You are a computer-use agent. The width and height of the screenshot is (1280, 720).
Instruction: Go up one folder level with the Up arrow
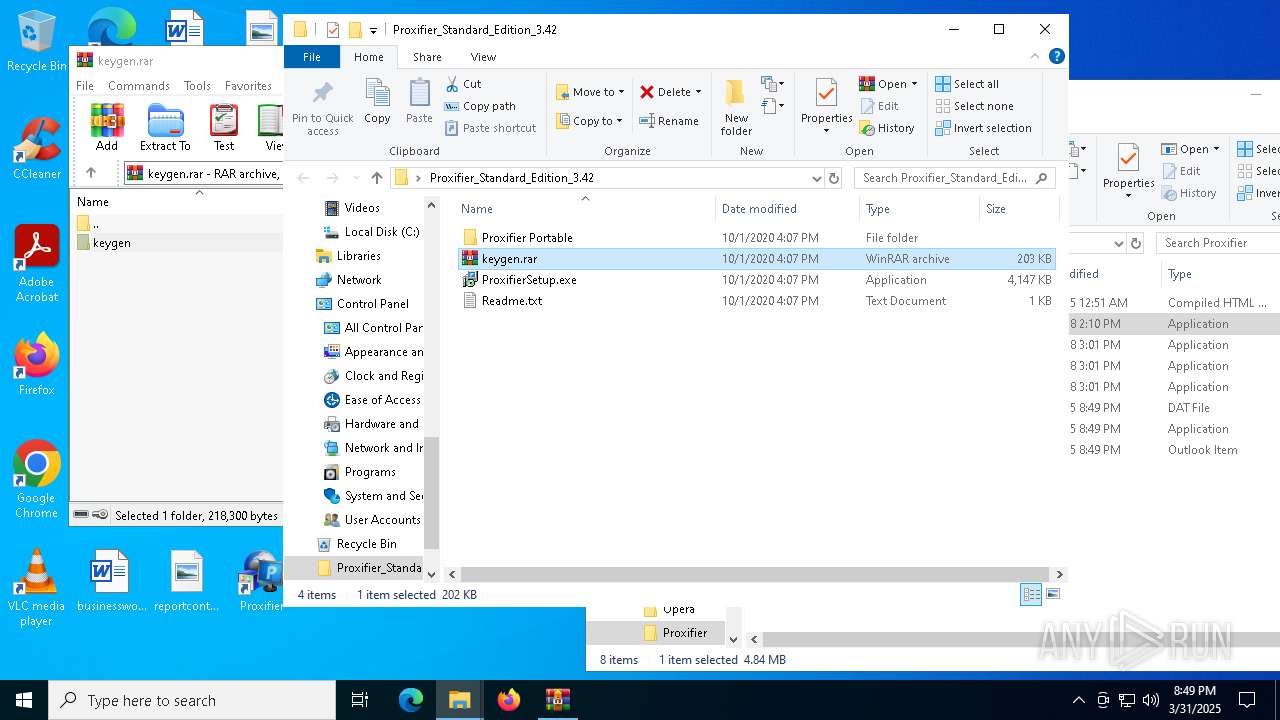(376, 178)
